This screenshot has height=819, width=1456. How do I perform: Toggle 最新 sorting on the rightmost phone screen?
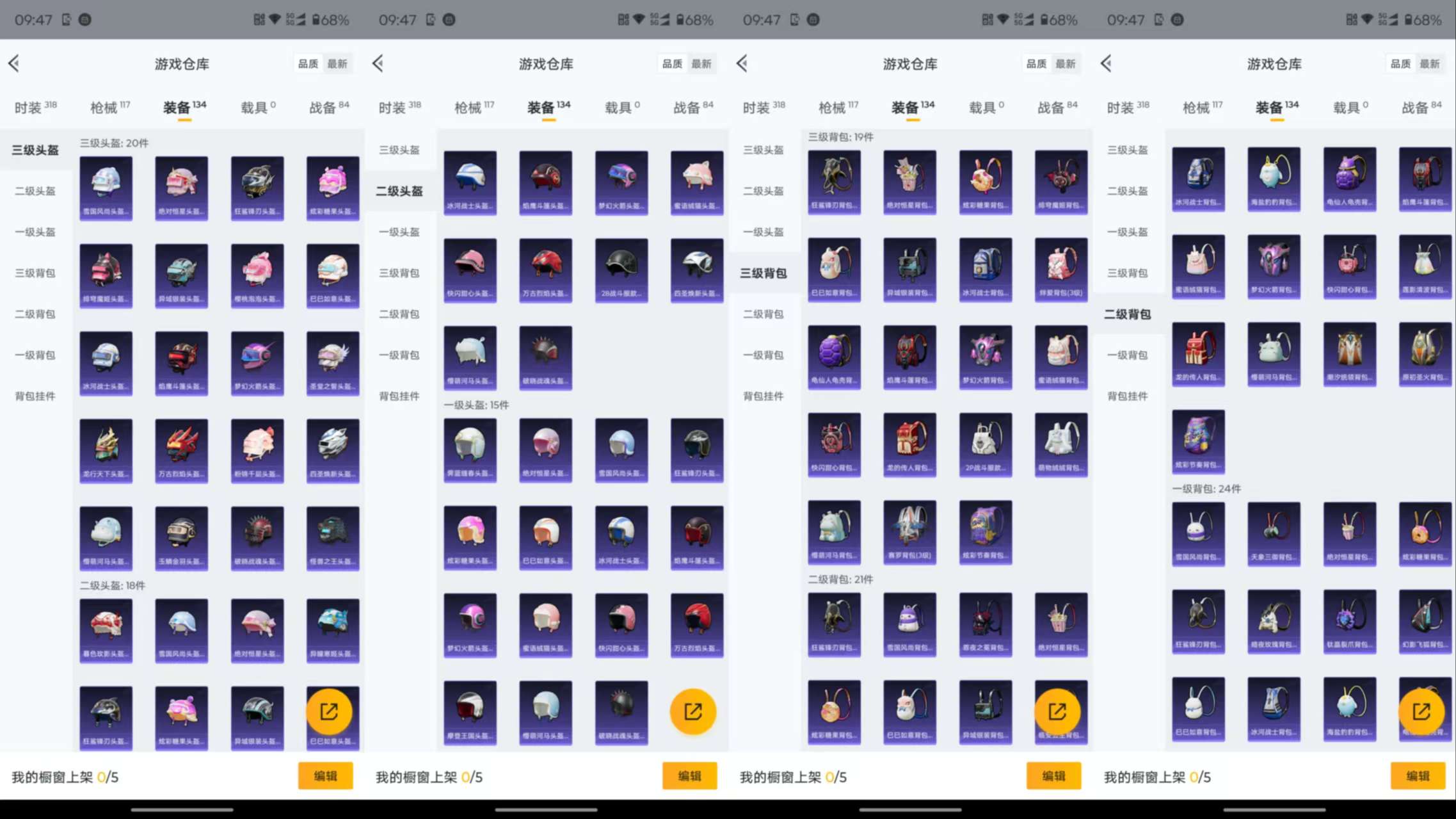pos(1430,63)
